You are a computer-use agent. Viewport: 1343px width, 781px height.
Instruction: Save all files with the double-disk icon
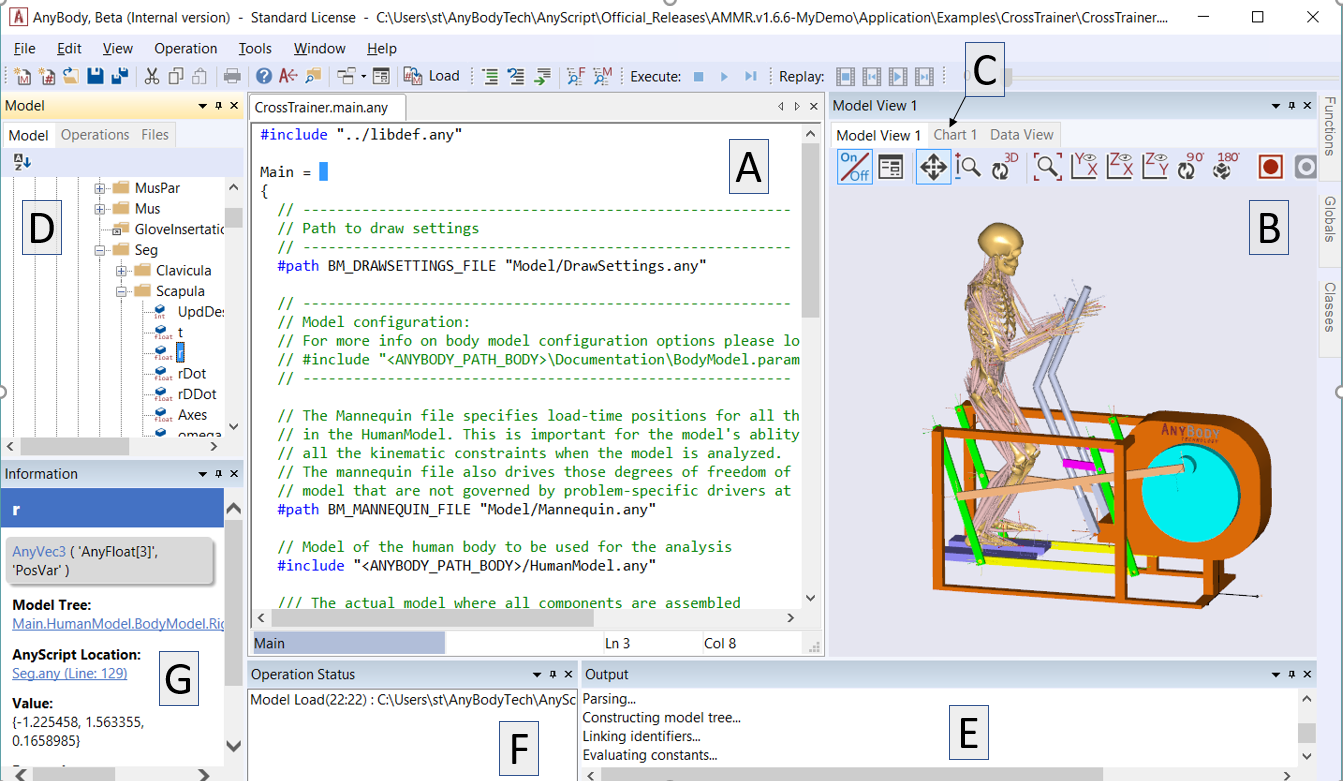(x=120, y=76)
